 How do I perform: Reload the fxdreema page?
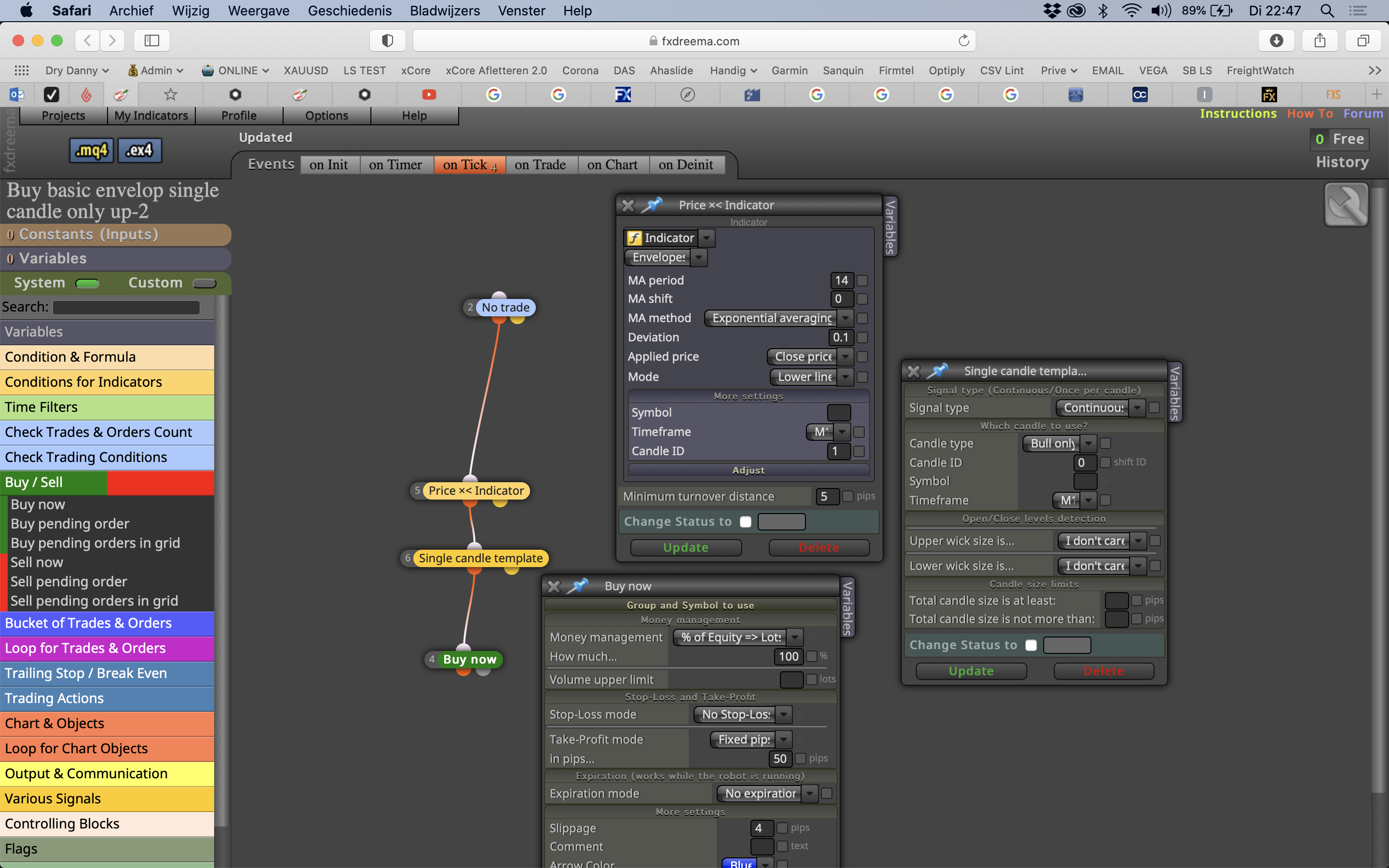(964, 40)
